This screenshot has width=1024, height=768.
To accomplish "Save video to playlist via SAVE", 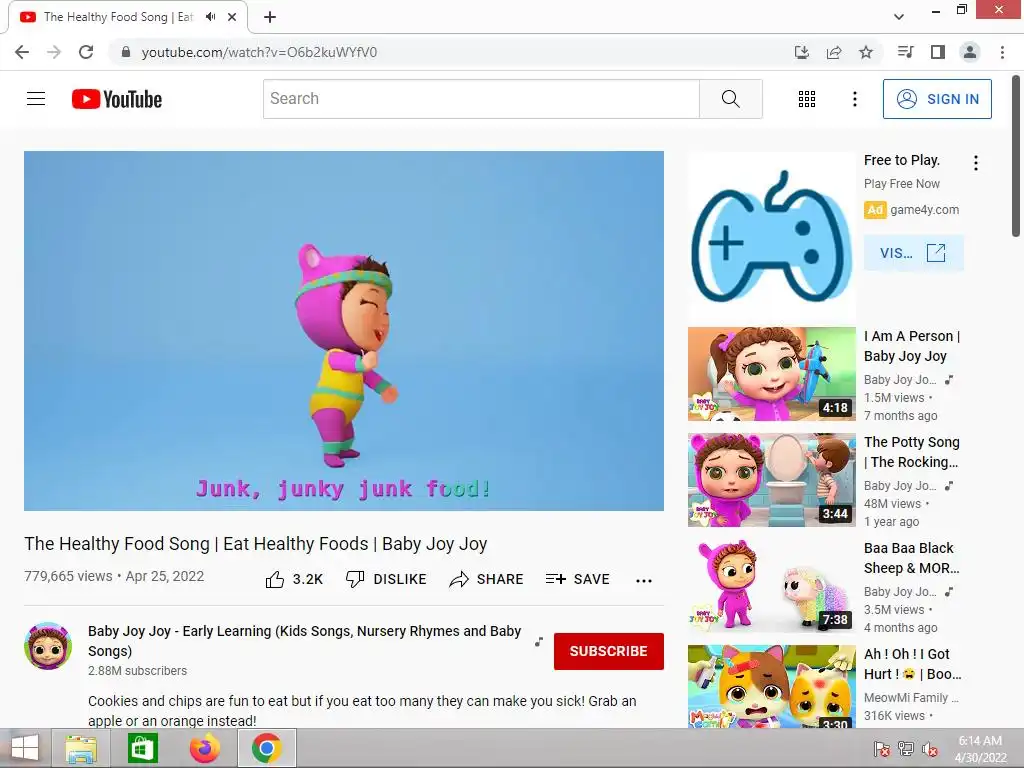I will click(577, 579).
